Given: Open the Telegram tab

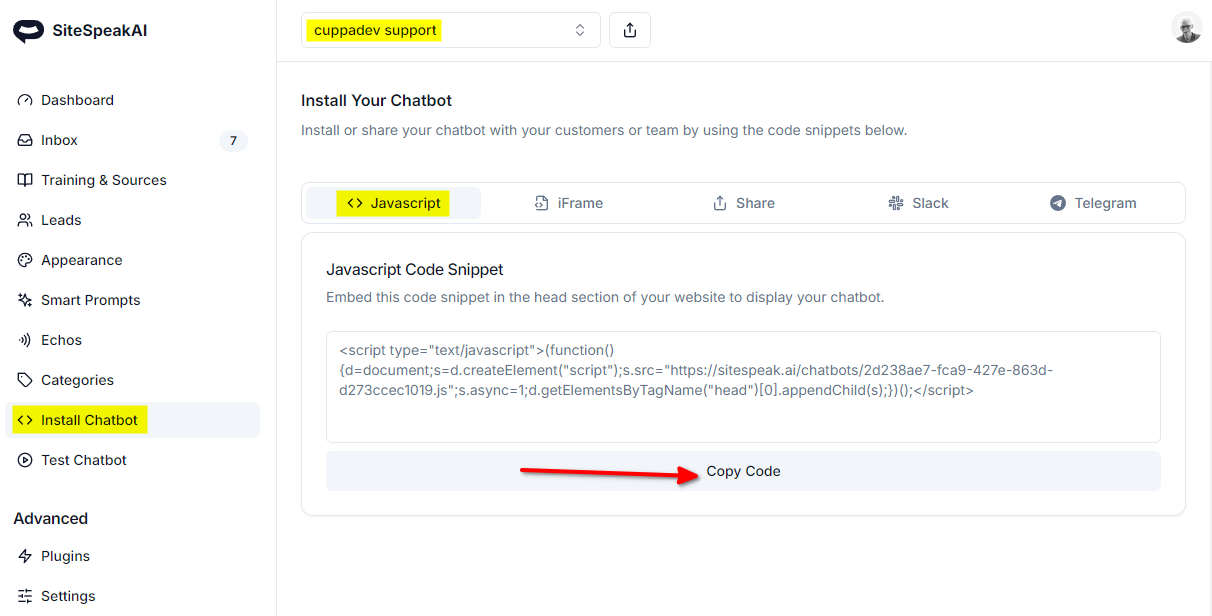Looking at the screenshot, I should point(1093,203).
